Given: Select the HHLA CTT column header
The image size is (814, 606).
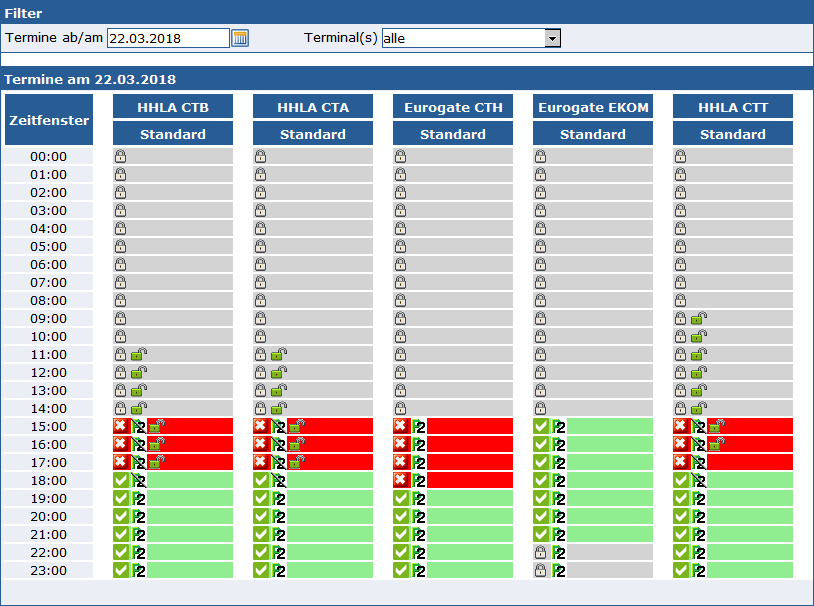Looking at the screenshot, I should [733, 107].
